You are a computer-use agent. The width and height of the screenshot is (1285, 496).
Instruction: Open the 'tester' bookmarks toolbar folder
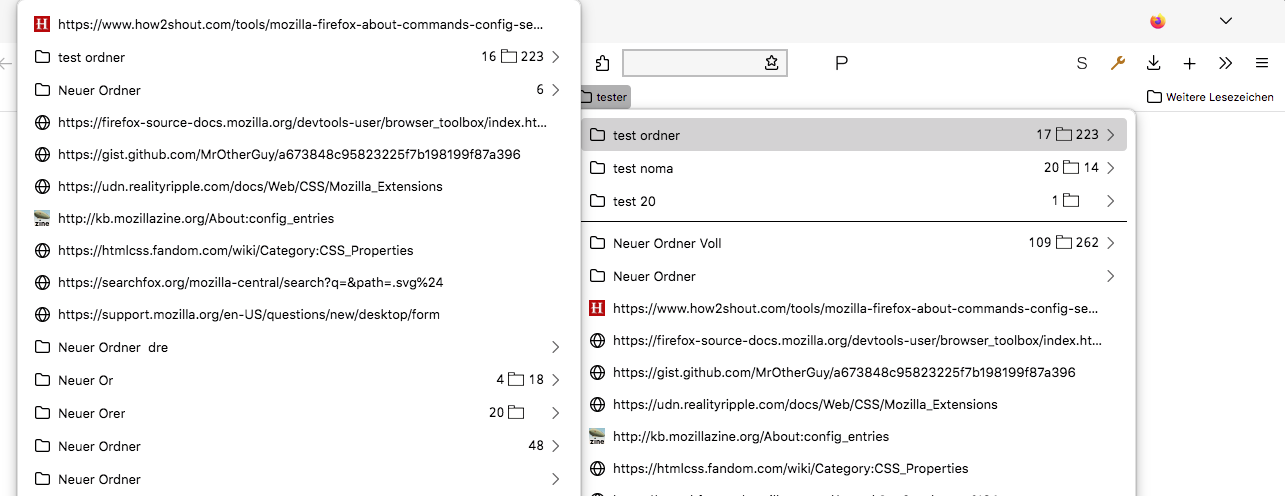(604, 97)
